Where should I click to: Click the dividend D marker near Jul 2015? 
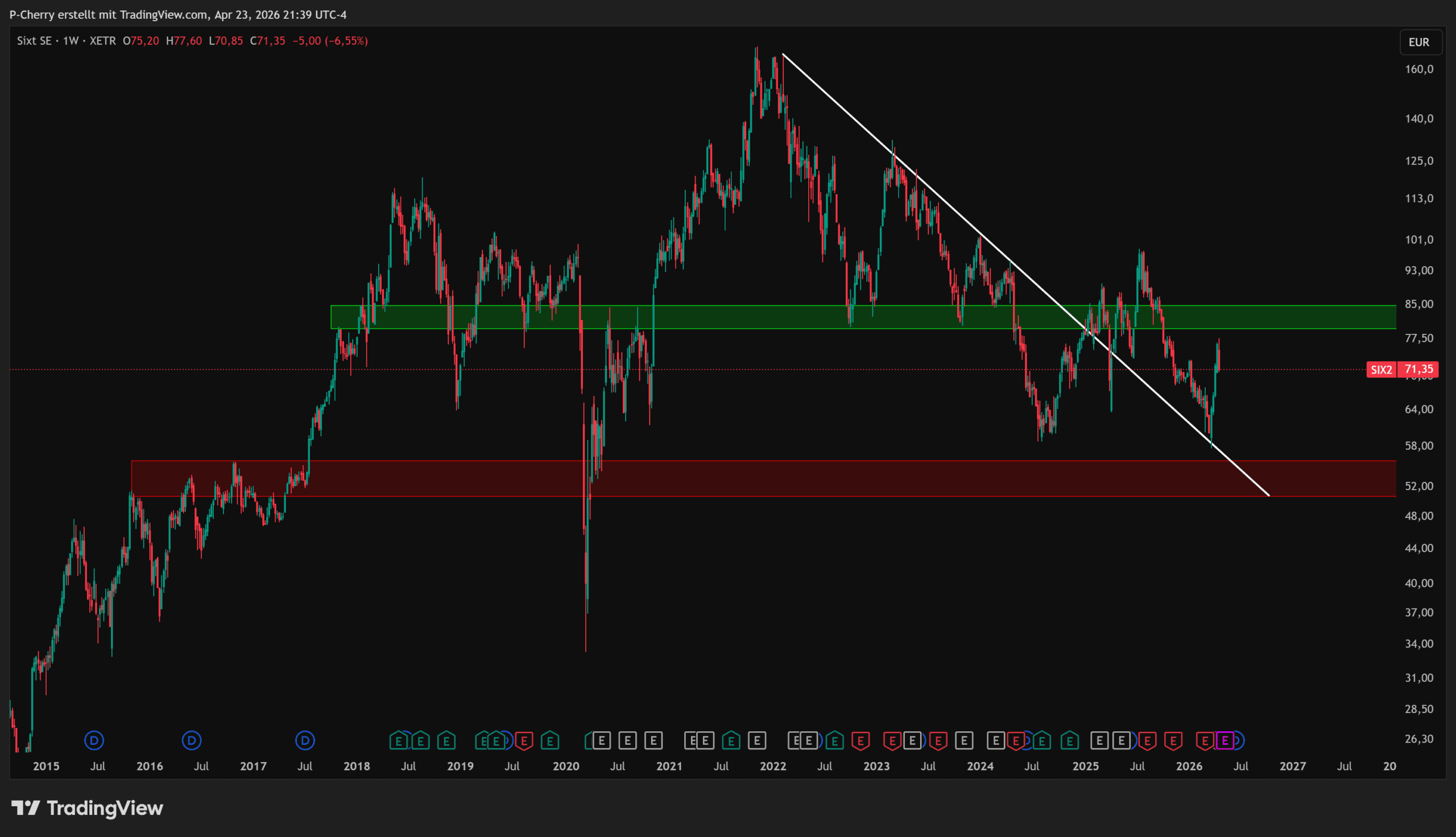(x=94, y=740)
